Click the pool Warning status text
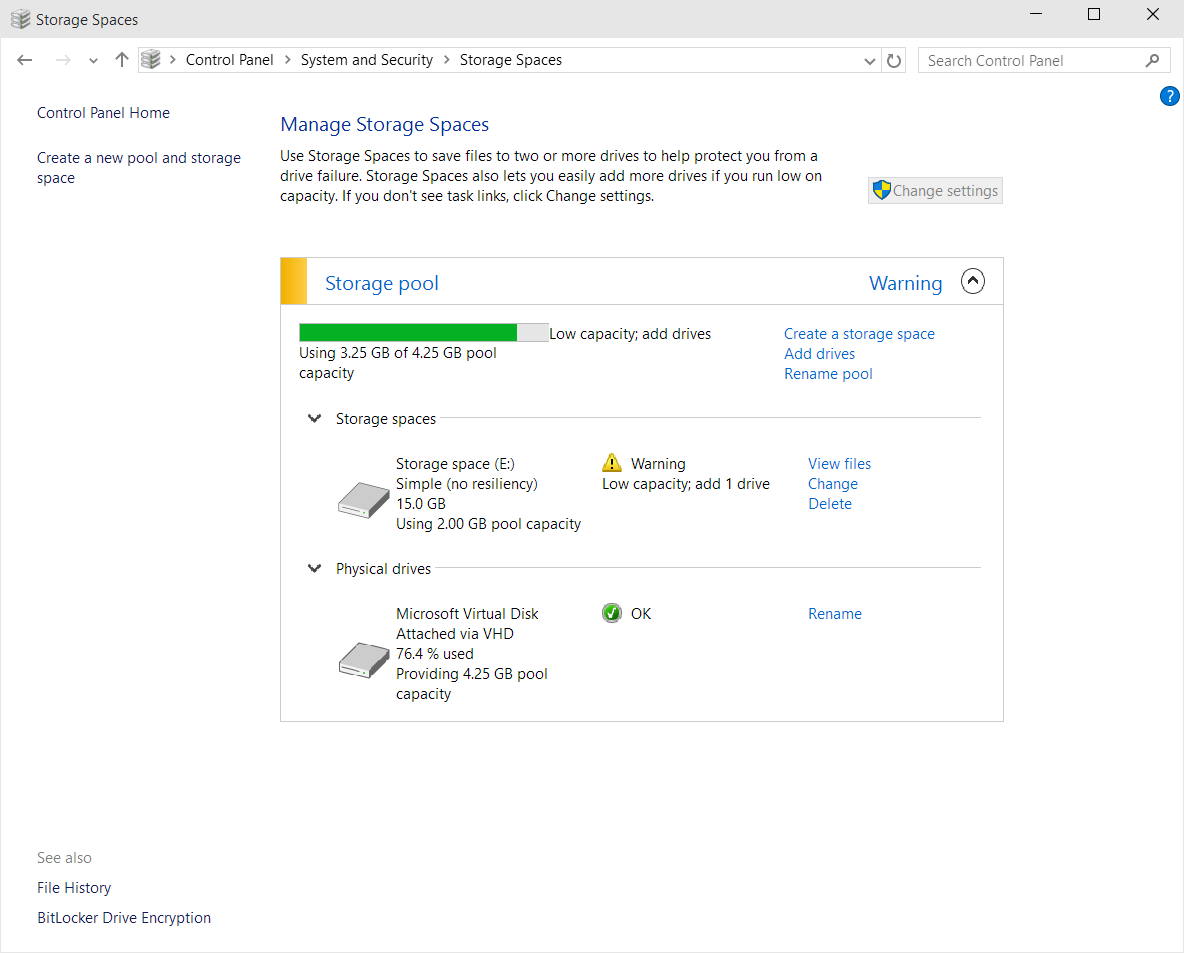This screenshot has width=1184, height=953. (x=905, y=283)
